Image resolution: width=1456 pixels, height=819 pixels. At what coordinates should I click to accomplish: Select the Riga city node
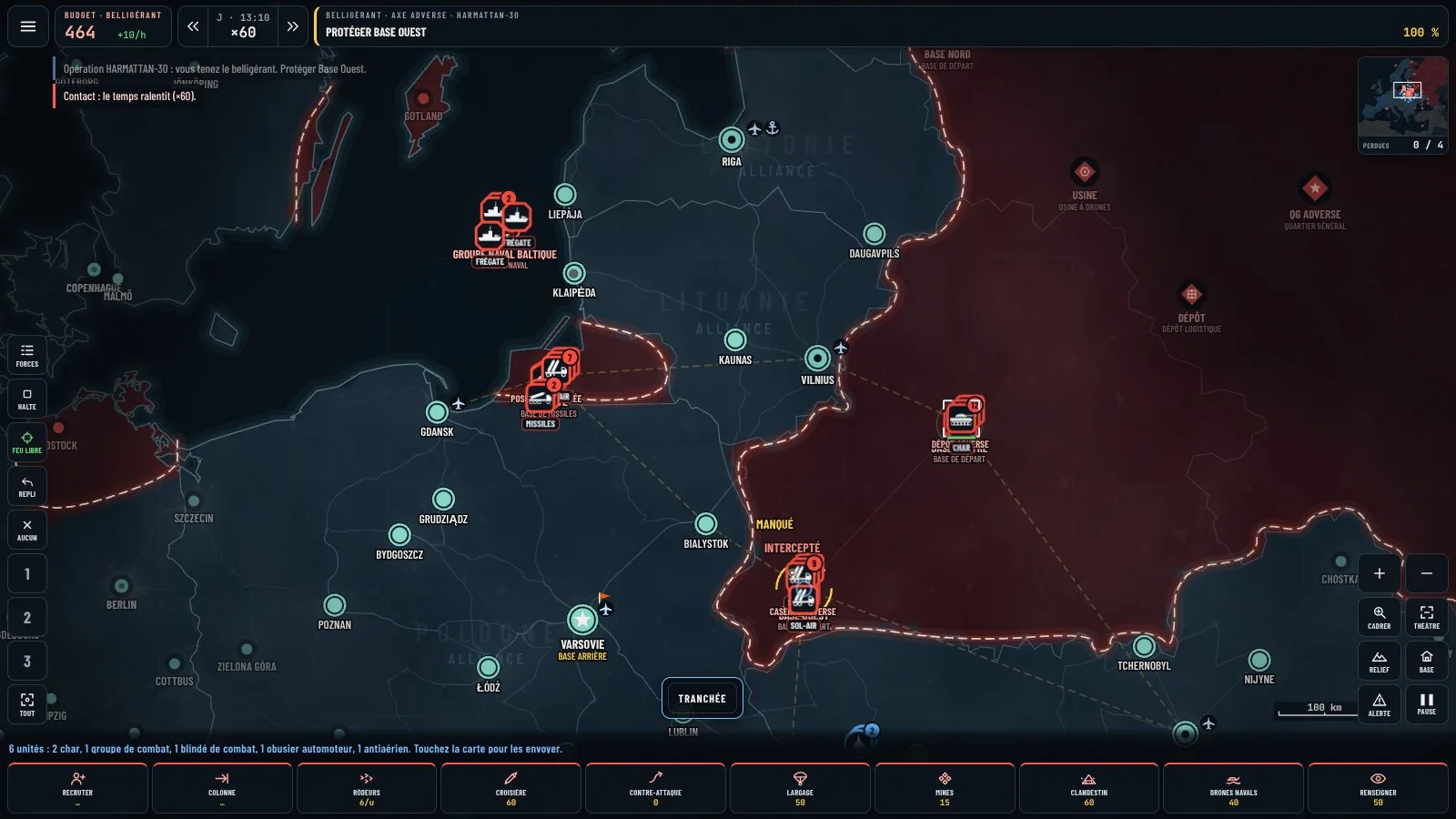pyautogui.click(x=732, y=139)
